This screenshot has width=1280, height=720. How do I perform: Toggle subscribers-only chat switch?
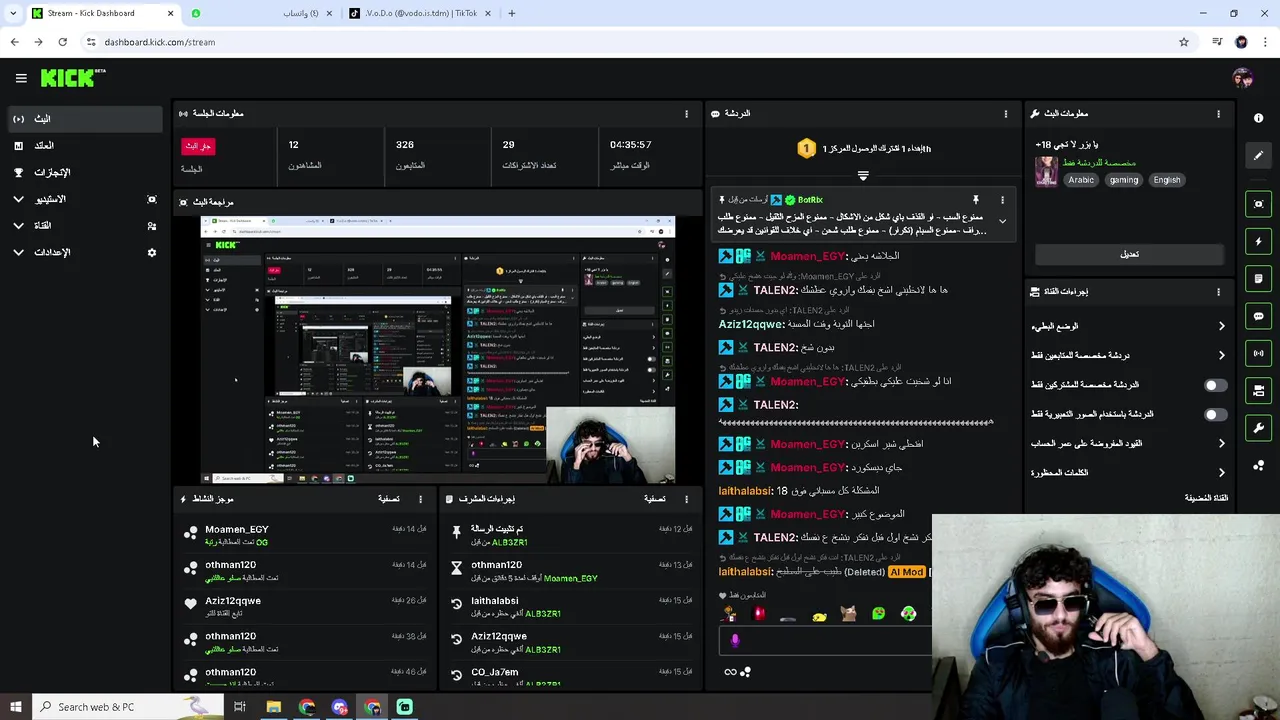[1215, 385]
